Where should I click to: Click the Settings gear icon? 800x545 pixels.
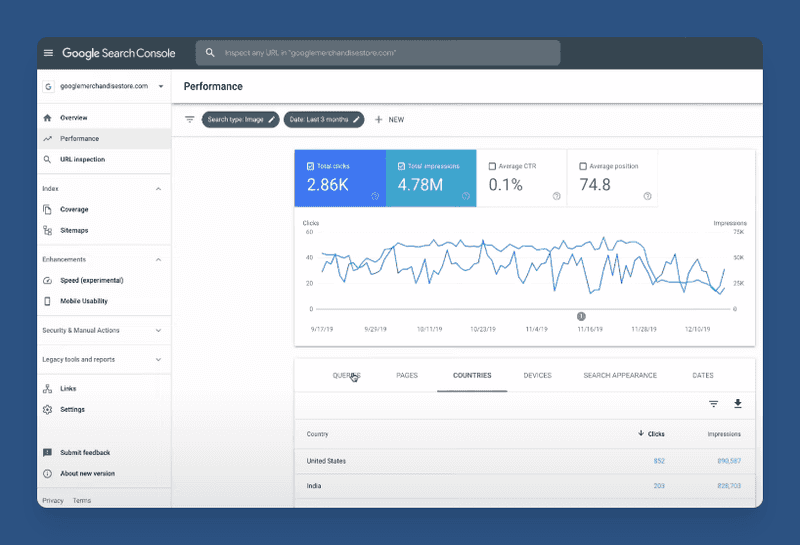tap(47, 410)
